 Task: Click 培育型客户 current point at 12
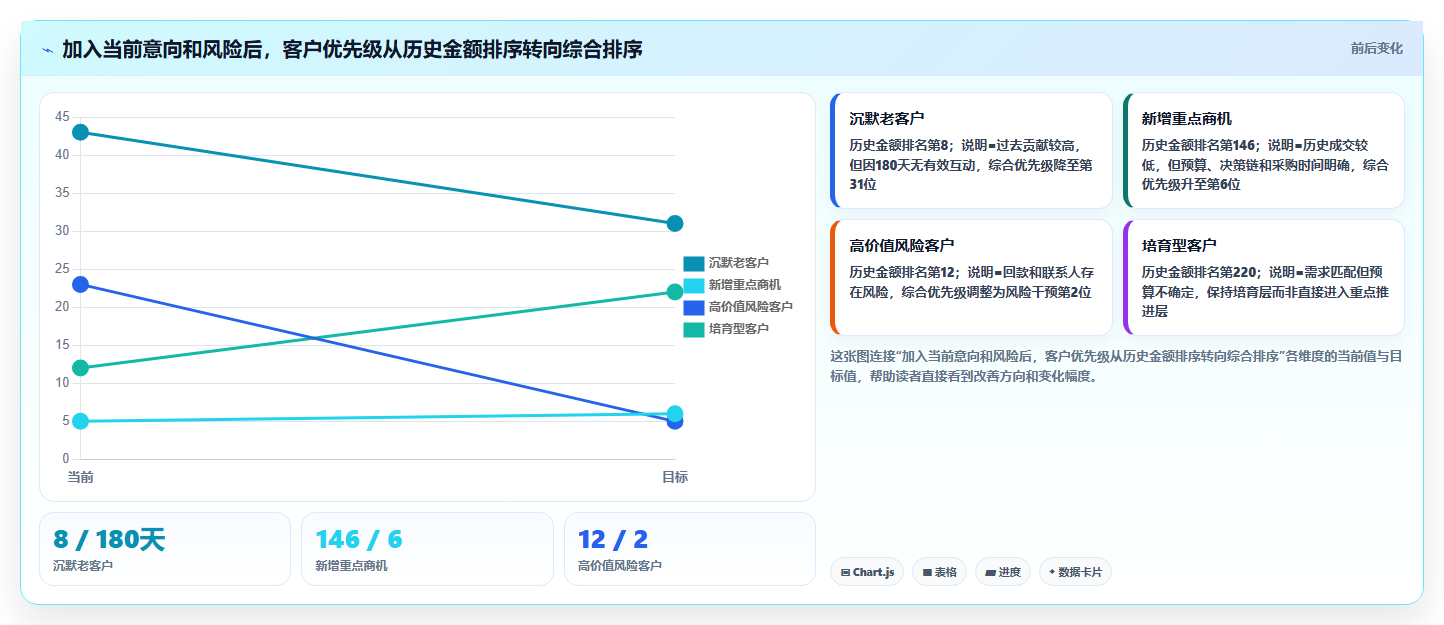click(81, 368)
